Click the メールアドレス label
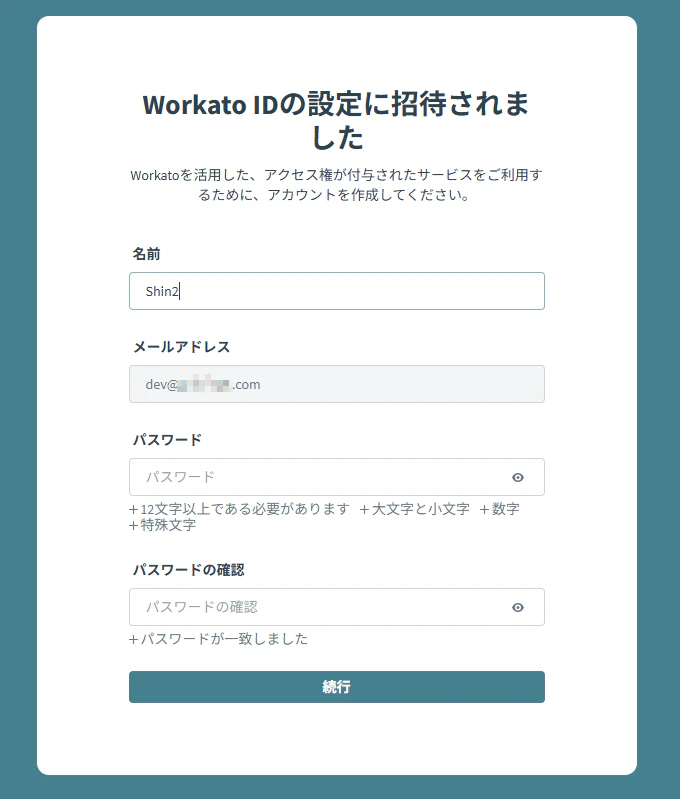This screenshot has width=680, height=799. (181, 347)
